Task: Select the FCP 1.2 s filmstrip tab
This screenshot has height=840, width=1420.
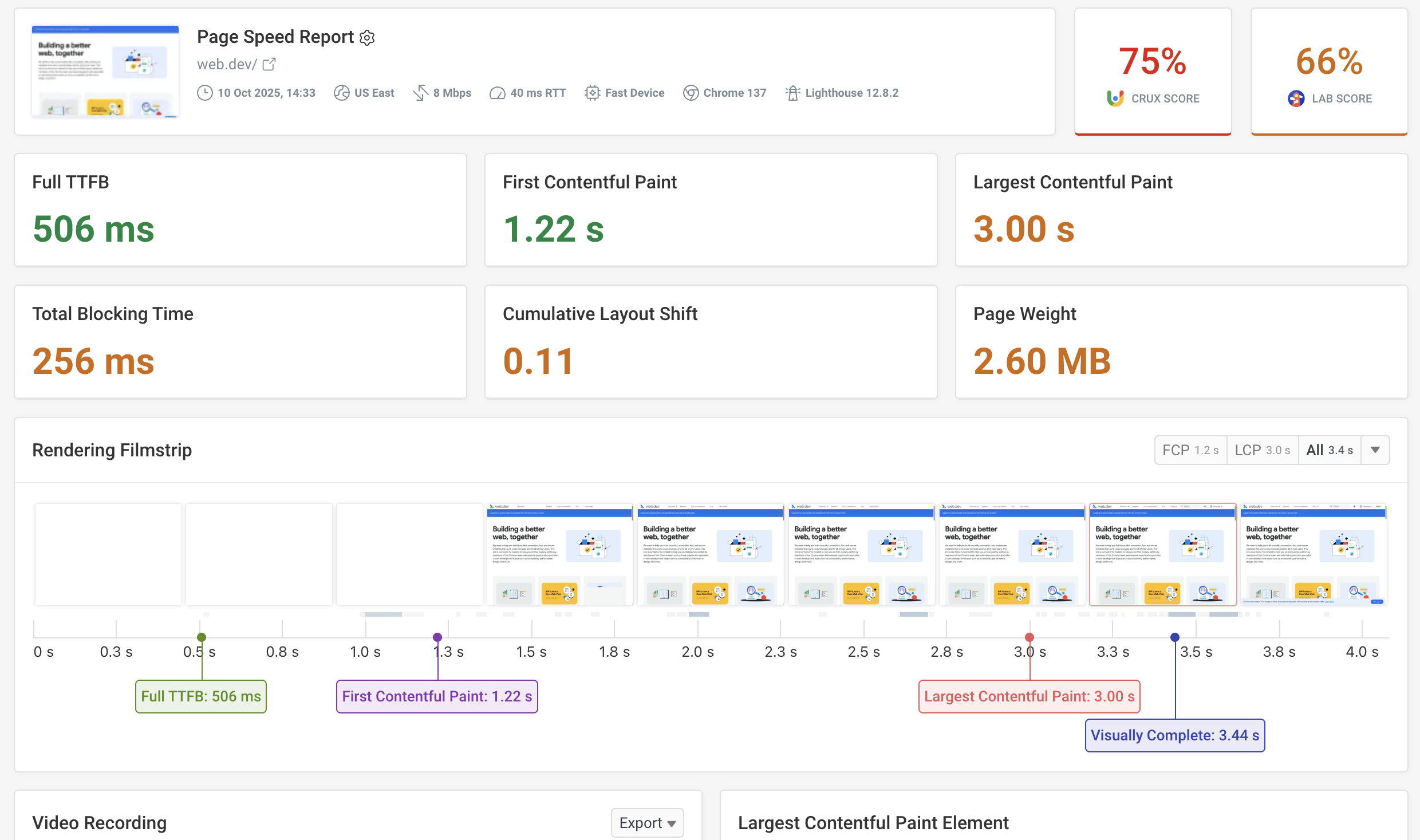Action: coord(1190,450)
